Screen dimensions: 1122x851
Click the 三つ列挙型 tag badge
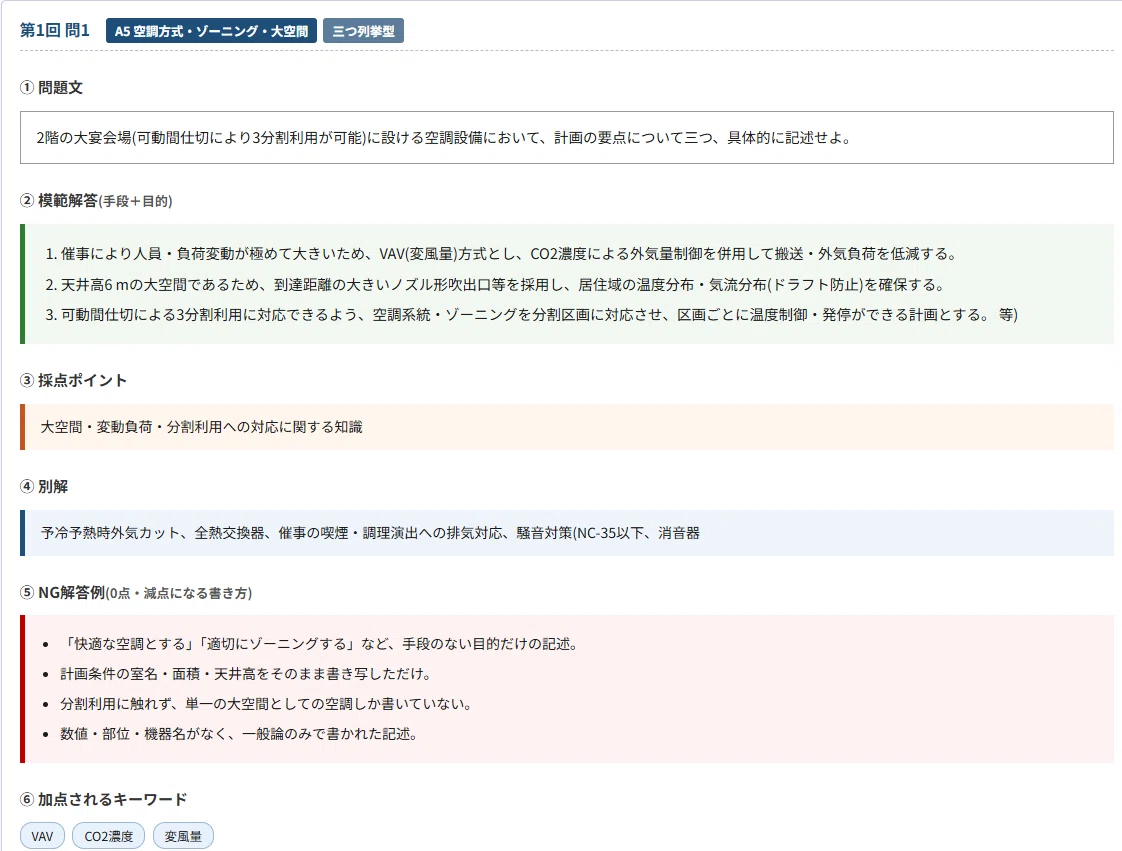(364, 31)
